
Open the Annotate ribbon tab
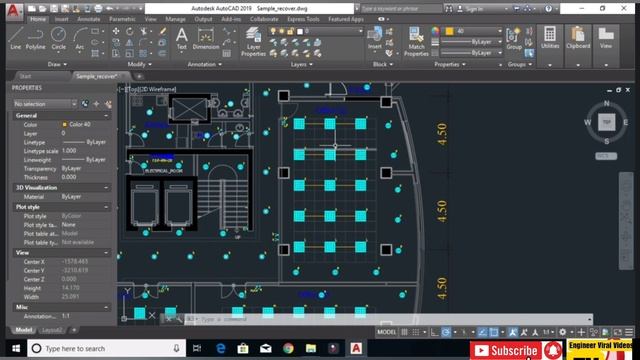[x=89, y=19]
